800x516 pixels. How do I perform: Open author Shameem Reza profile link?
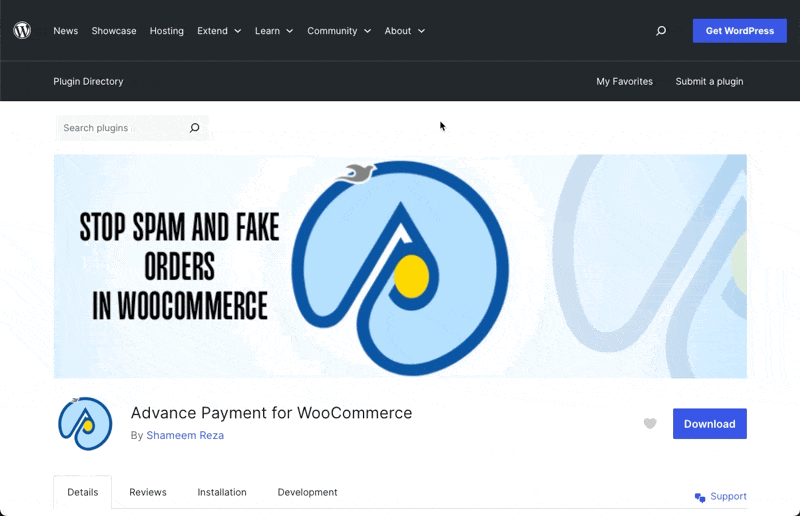185,435
